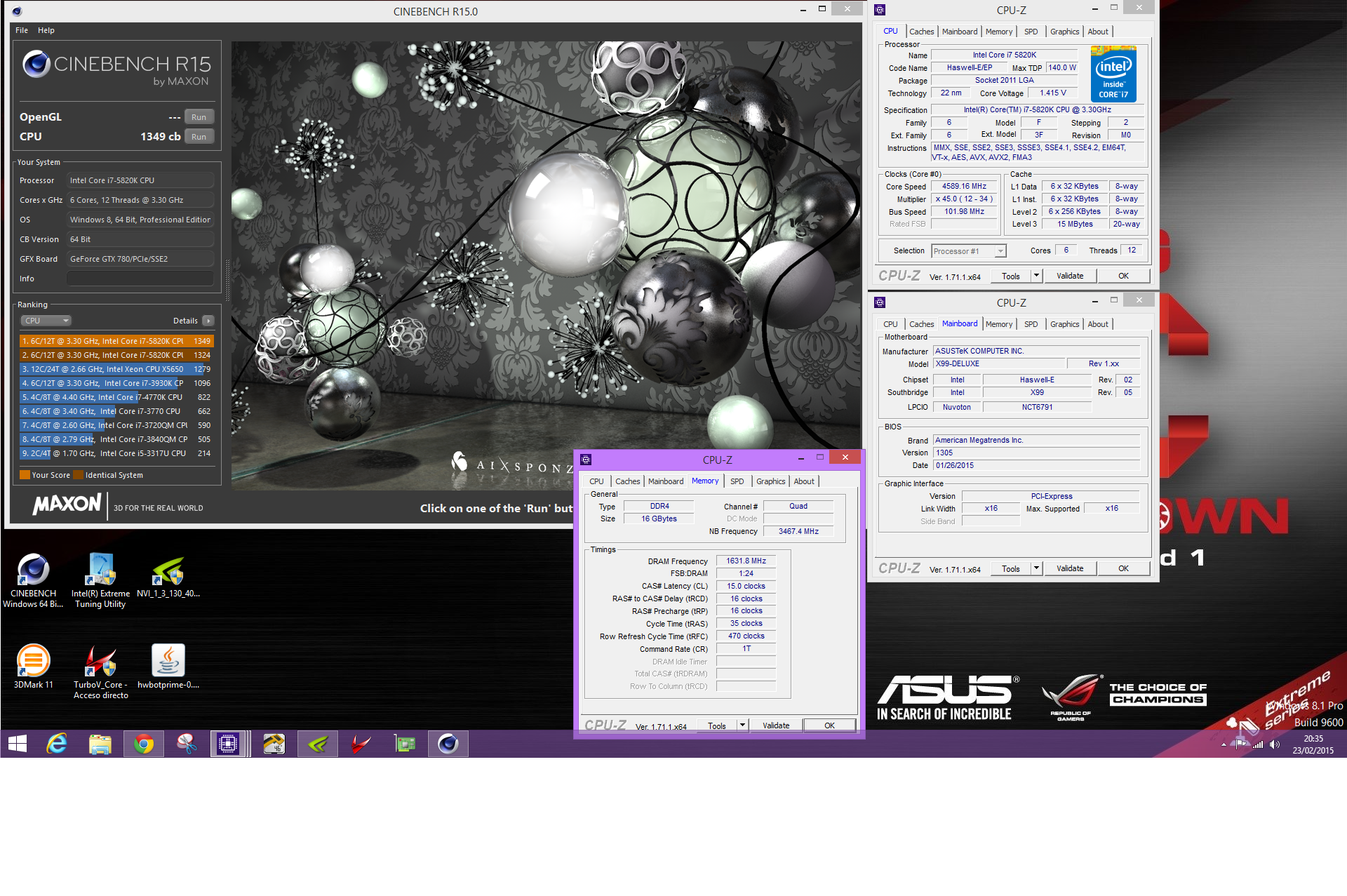
Task: Show hidden system tray icons
Action: coord(1224,744)
